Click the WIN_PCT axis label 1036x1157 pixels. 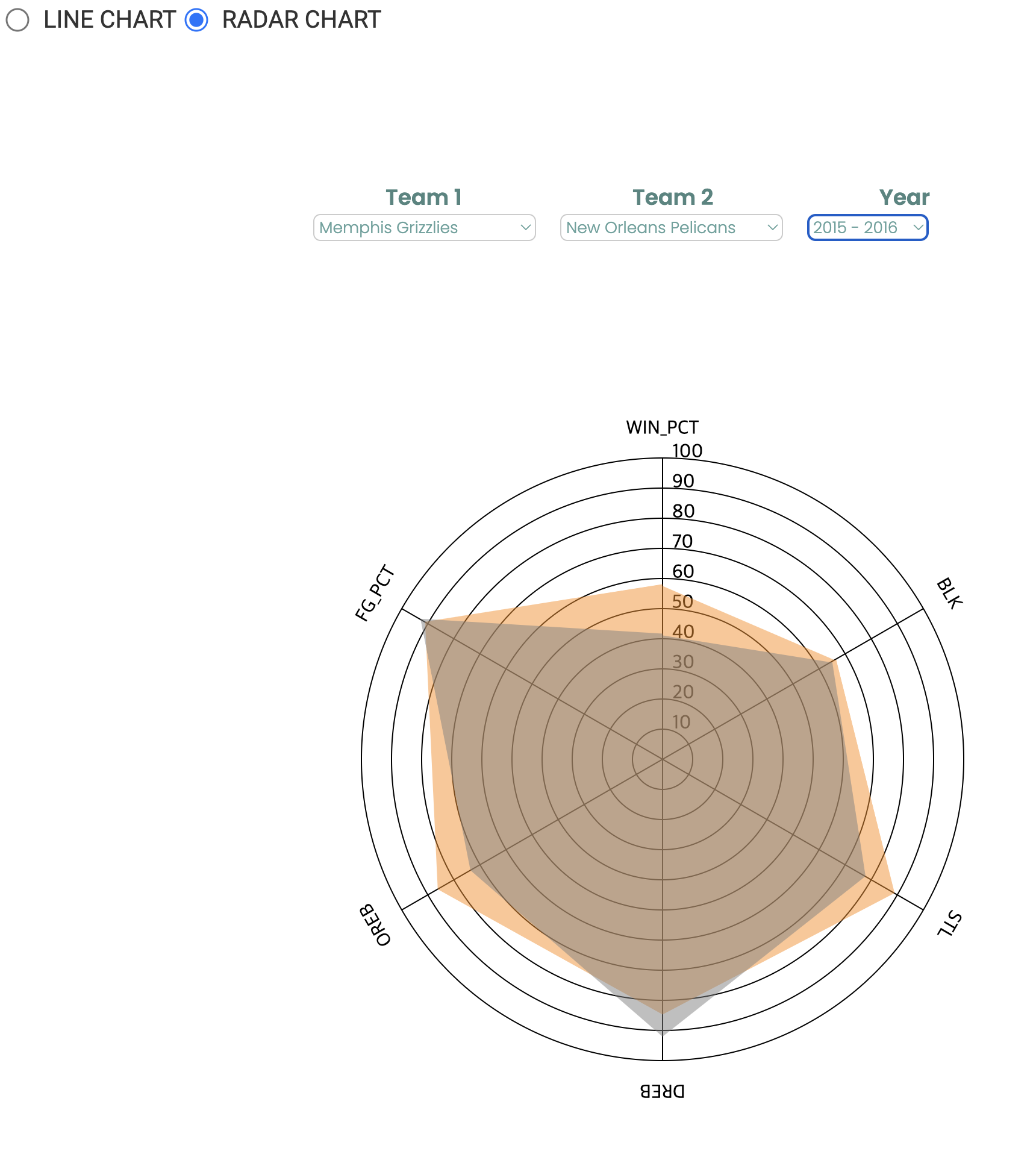(x=662, y=427)
